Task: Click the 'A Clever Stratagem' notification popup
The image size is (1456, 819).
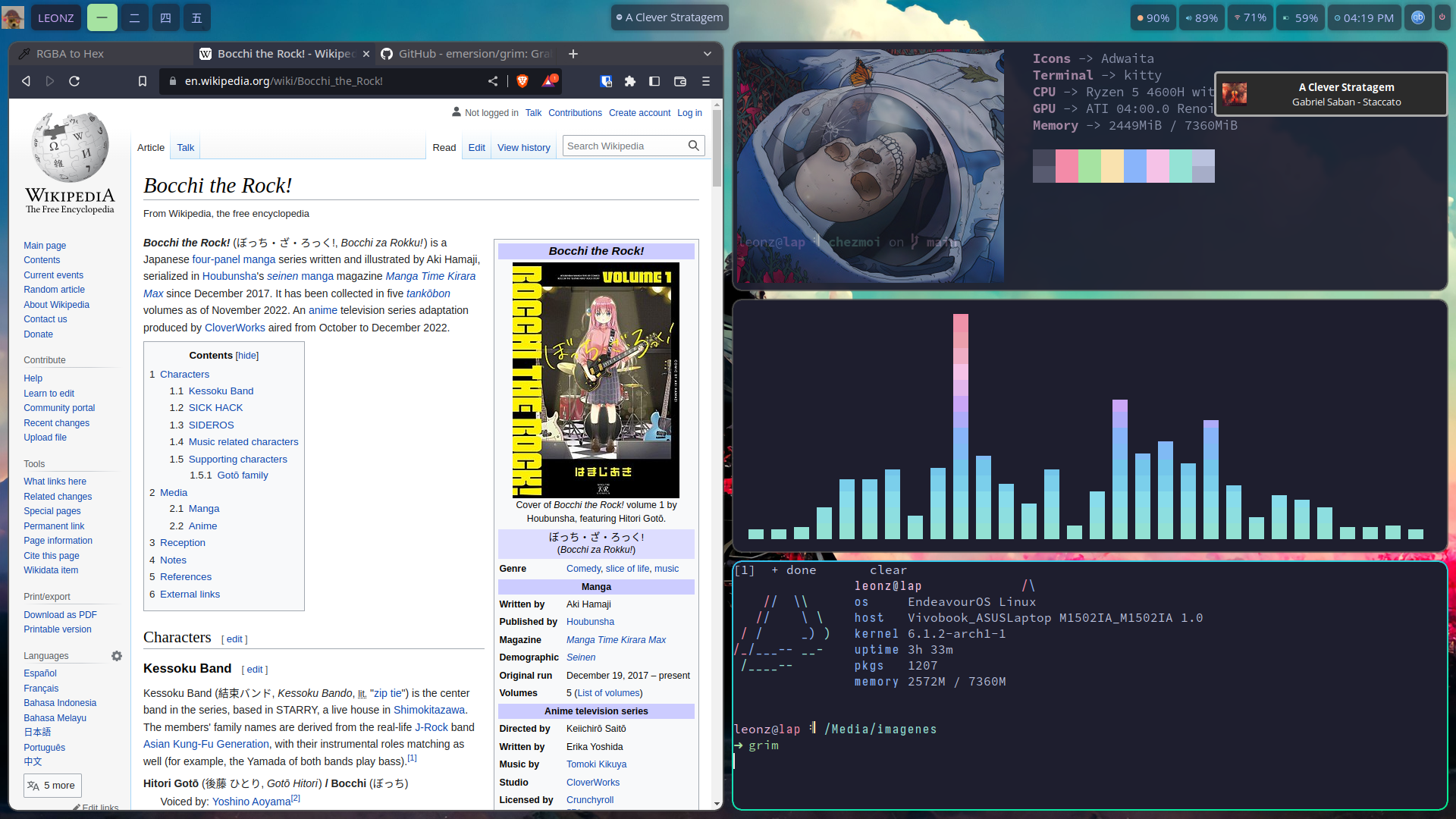Action: (1331, 94)
